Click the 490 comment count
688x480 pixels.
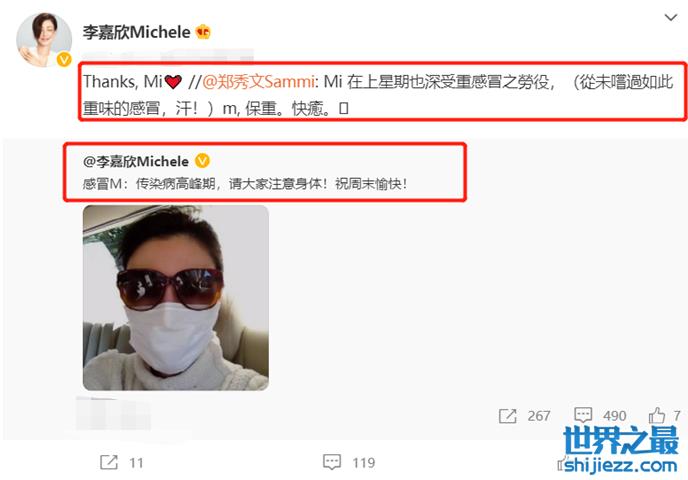pos(614,416)
